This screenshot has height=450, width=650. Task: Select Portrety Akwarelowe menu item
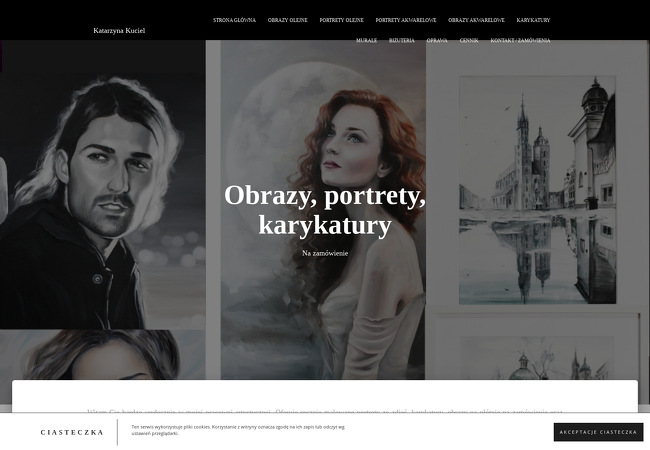(x=405, y=20)
